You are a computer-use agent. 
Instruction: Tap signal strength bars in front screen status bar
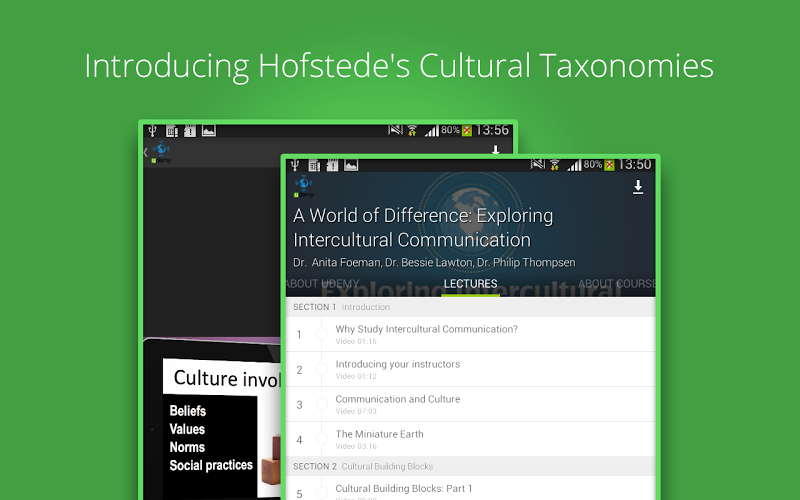(x=574, y=165)
